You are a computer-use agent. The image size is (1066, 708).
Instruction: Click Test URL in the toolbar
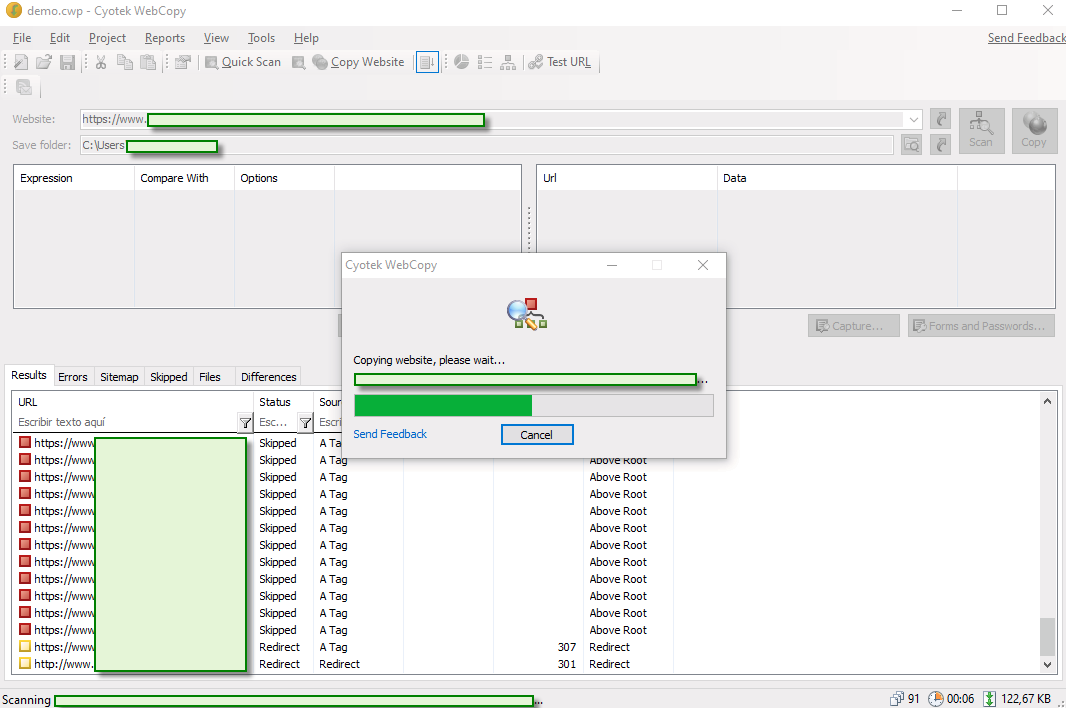(560, 63)
